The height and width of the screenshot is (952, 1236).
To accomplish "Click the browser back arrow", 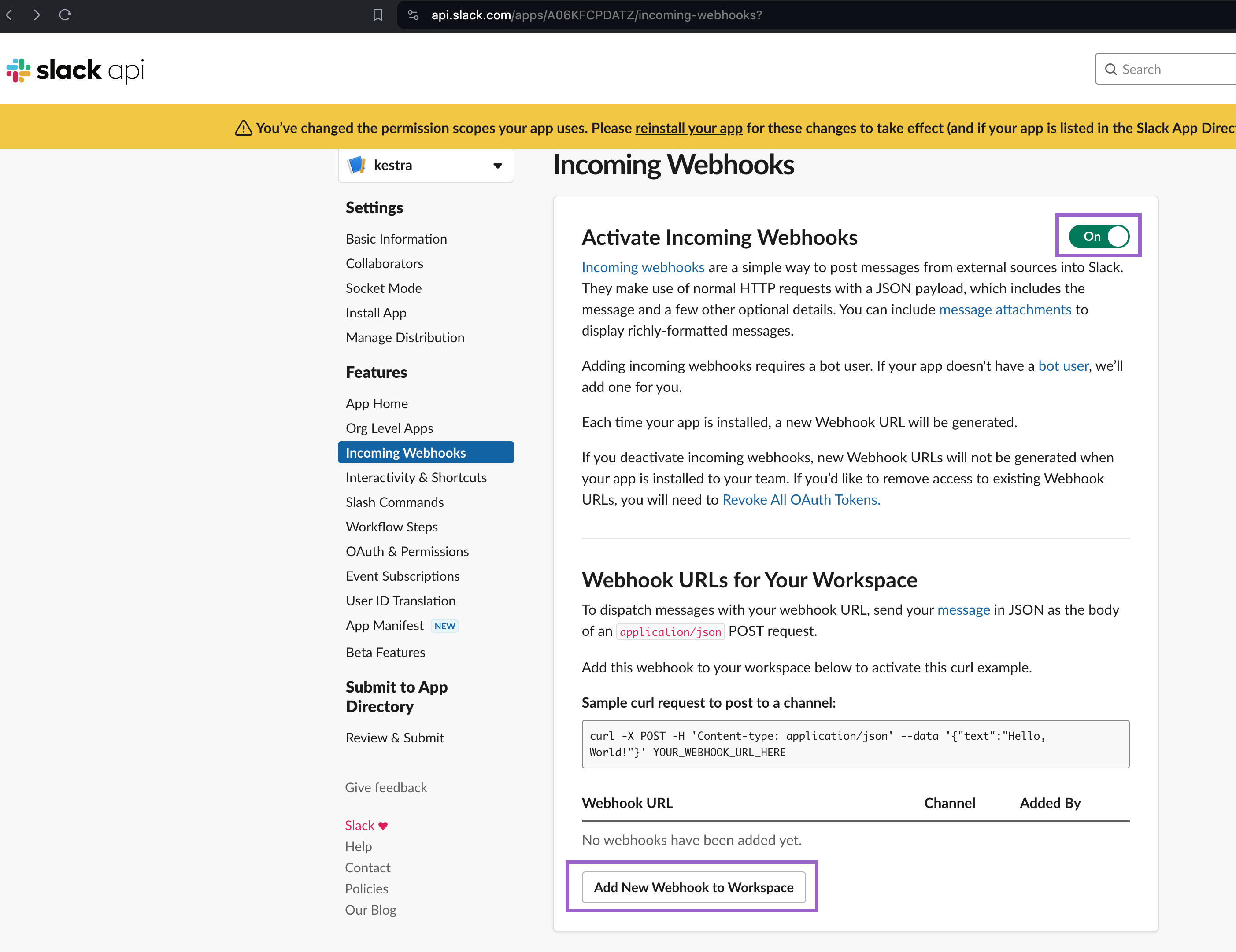I will (10, 15).
